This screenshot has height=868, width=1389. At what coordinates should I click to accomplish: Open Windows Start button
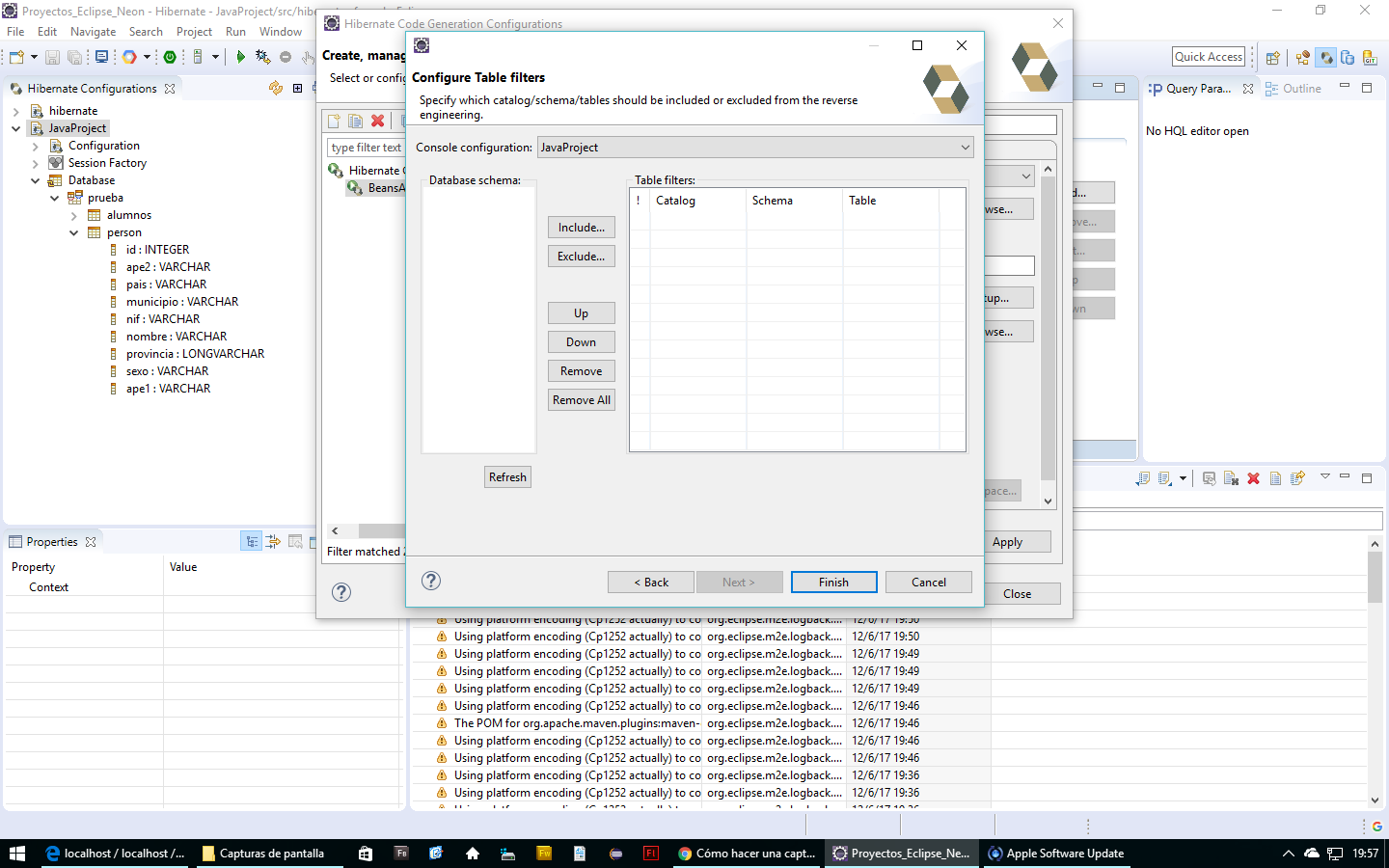[x=17, y=854]
